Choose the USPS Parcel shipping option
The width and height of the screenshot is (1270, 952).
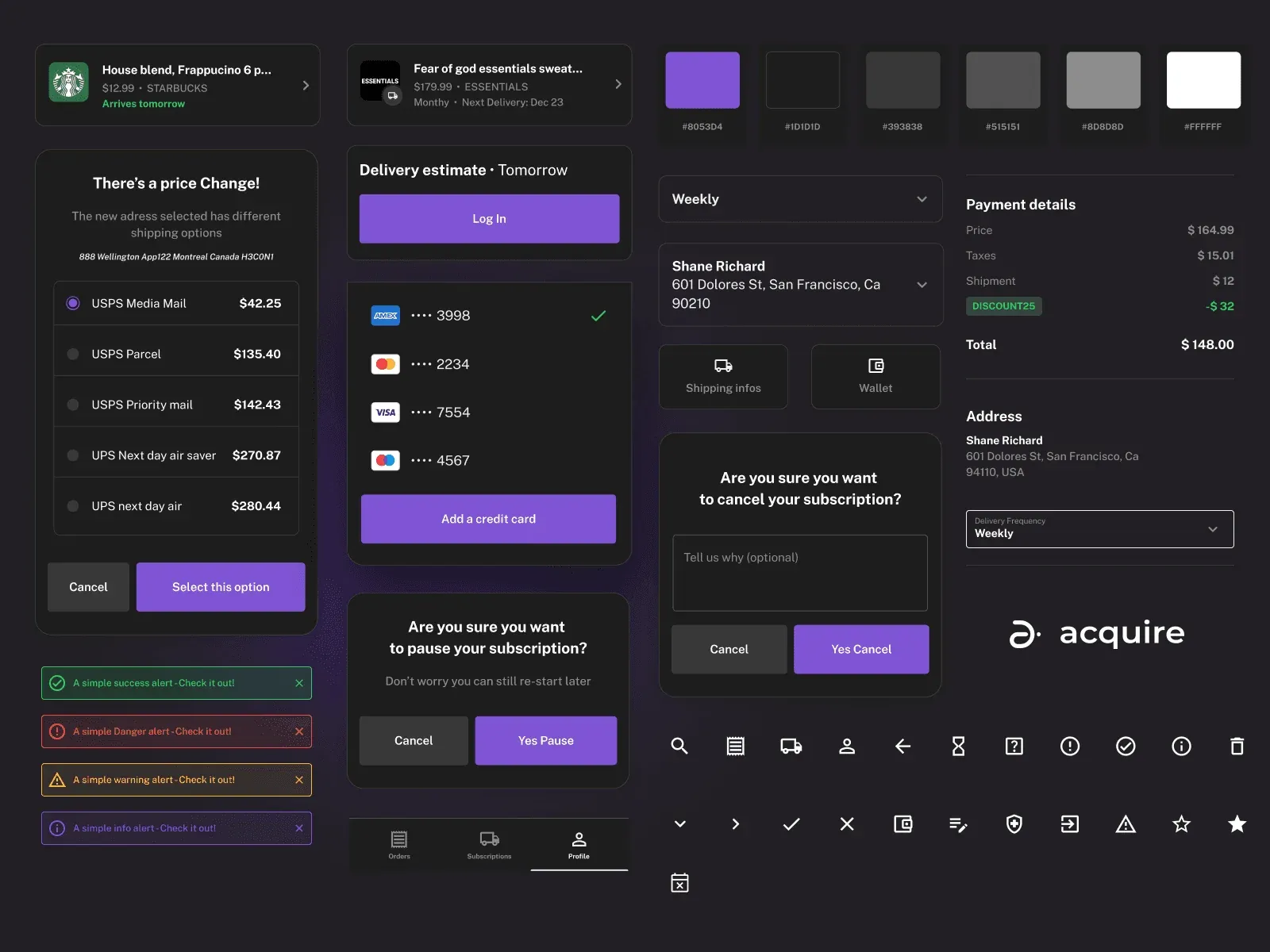pos(176,354)
